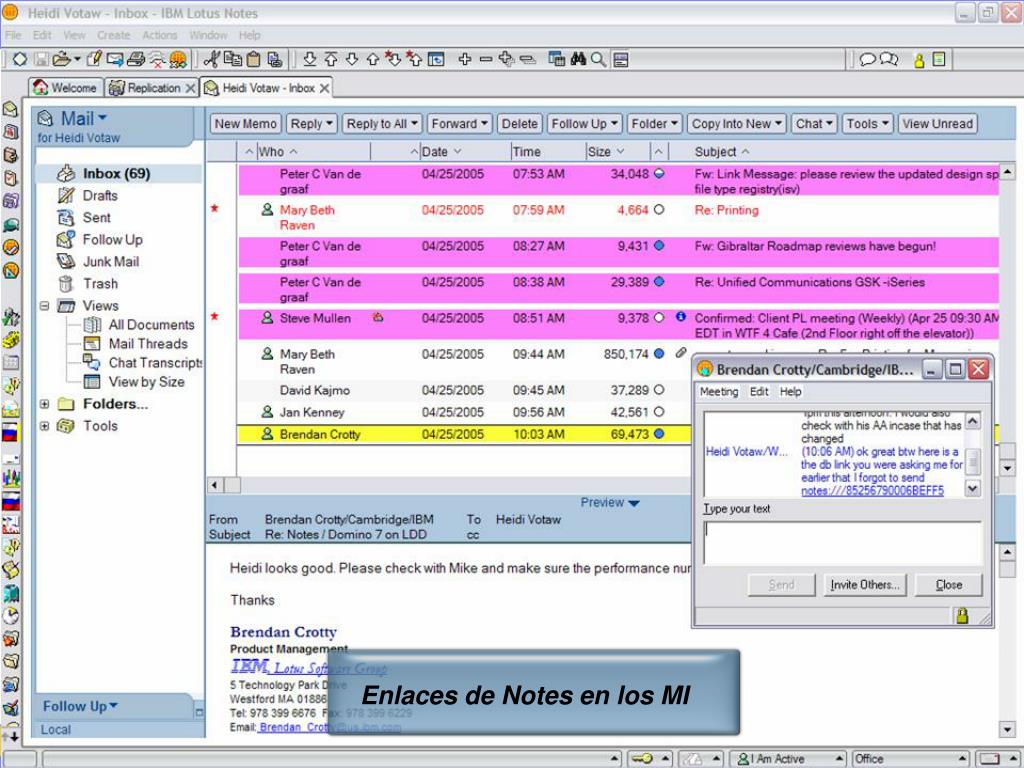Select the Fw: Gibraltar Roadmap reviews message
The height and width of the screenshot is (768, 1024).
pyautogui.click(x=618, y=252)
